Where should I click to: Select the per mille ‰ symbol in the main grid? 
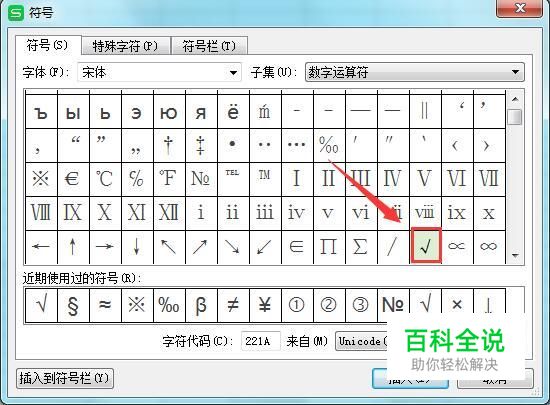[329, 145]
